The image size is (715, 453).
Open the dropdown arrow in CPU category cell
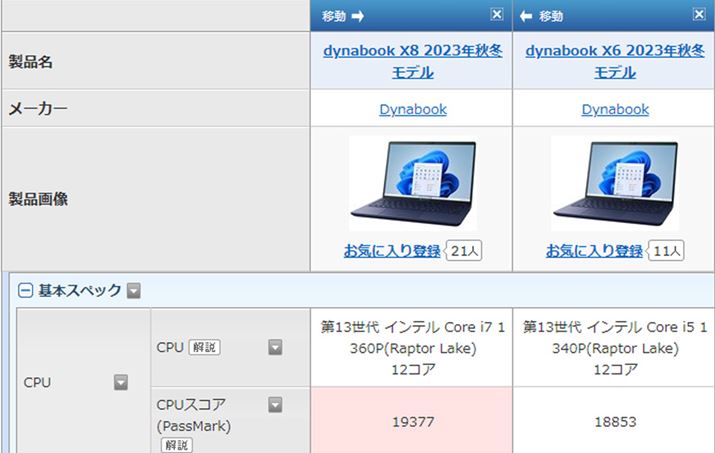point(121,382)
